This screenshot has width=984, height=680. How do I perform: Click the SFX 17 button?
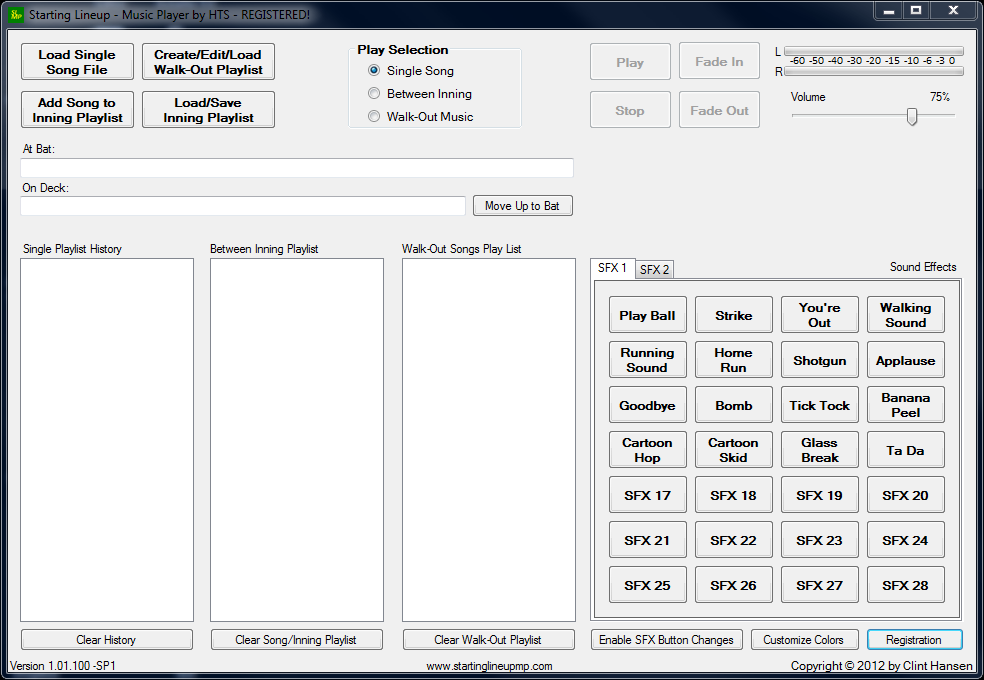click(x=648, y=495)
